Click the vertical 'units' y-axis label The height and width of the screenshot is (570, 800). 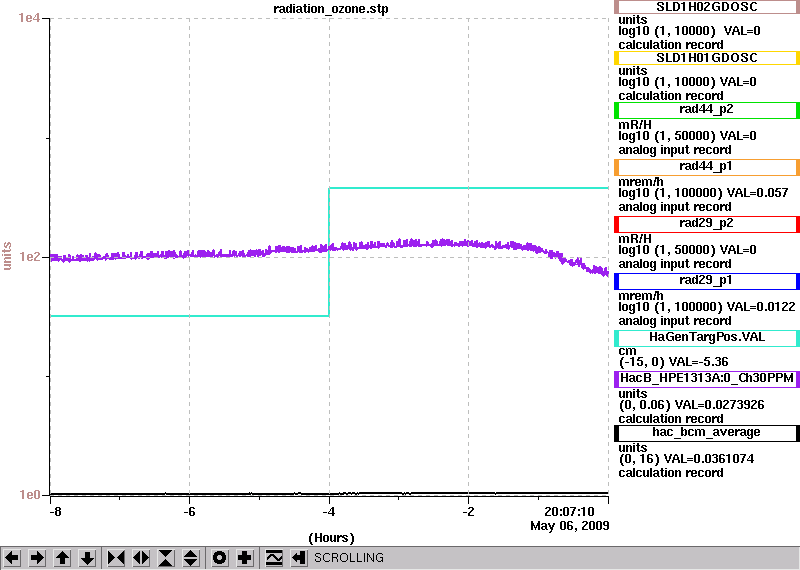[7, 256]
